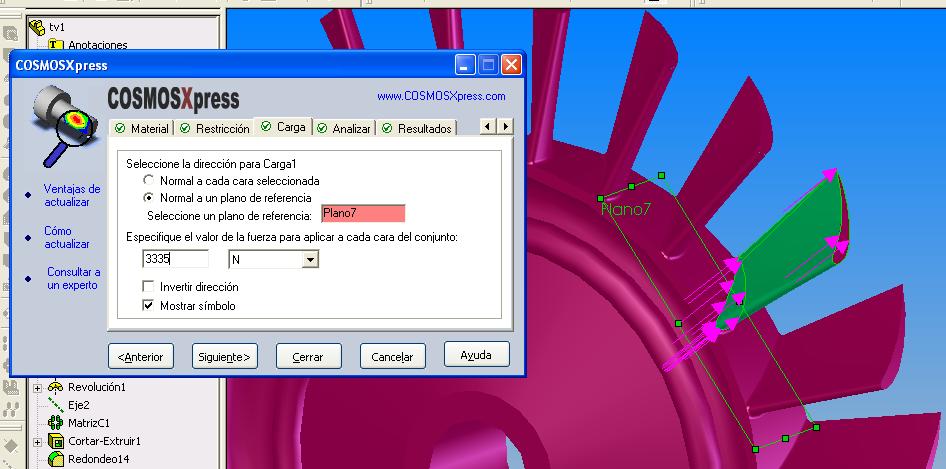Select the Eje2 axis icon
The image size is (946, 469).
pyautogui.click(x=56, y=405)
